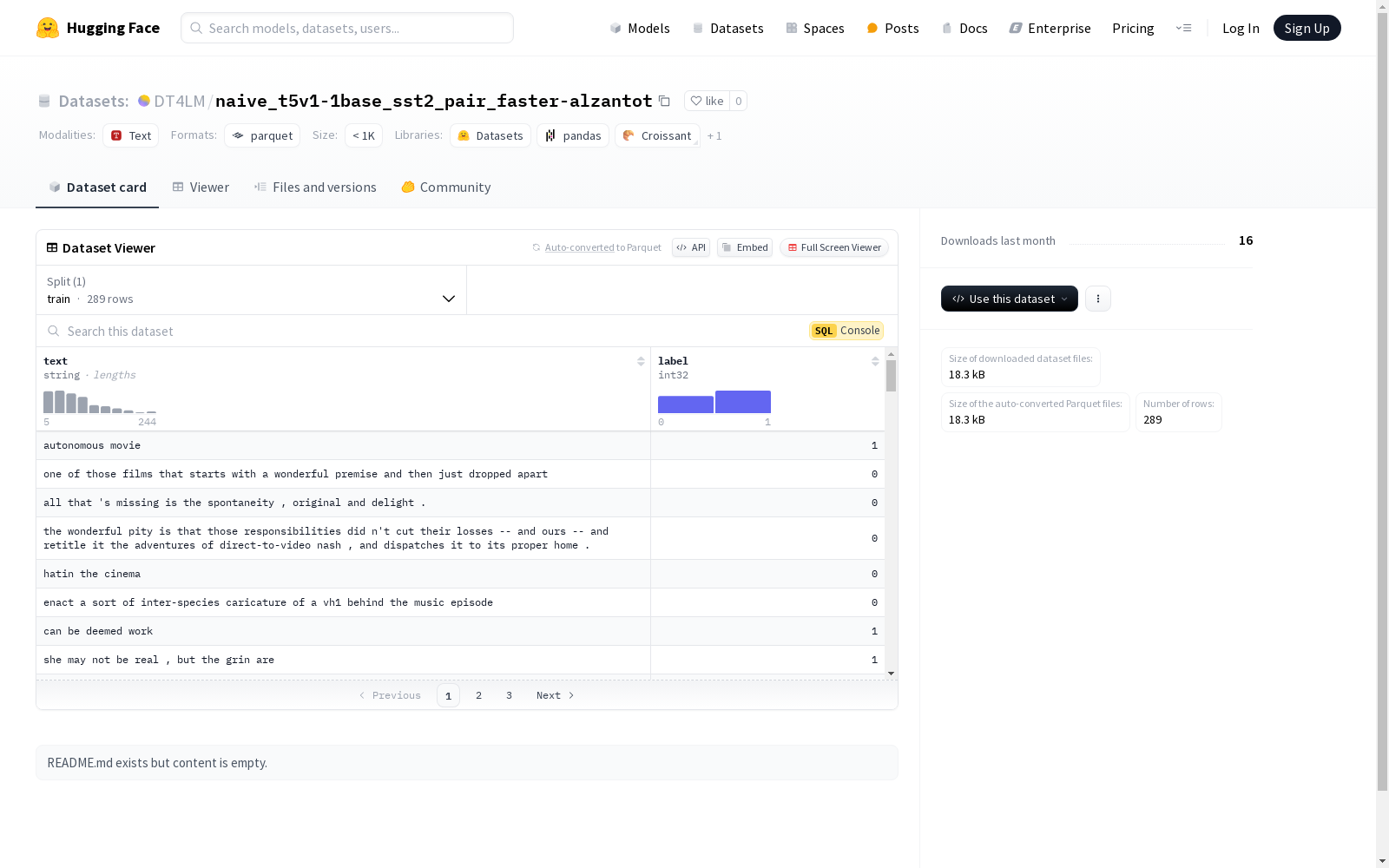Open the API button in Dataset Viewer
1389x868 pixels.
[x=691, y=247]
